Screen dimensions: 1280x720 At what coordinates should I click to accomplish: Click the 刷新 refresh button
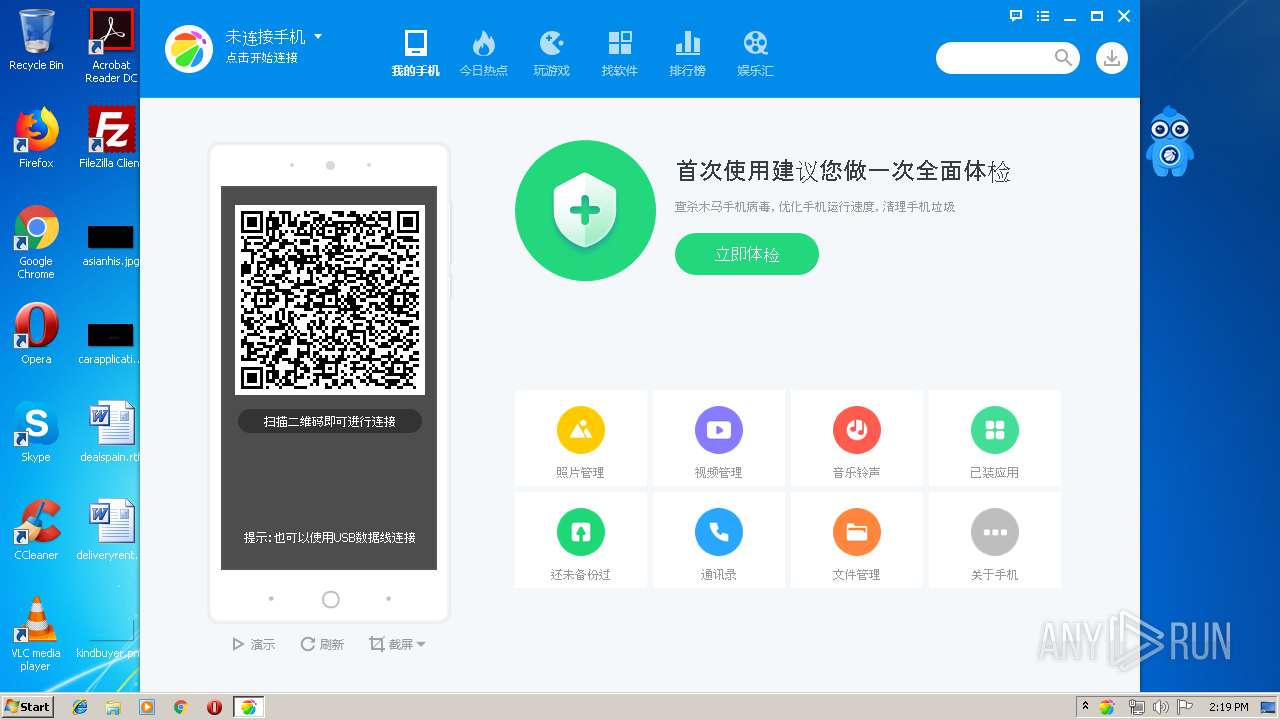click(322, 645)
